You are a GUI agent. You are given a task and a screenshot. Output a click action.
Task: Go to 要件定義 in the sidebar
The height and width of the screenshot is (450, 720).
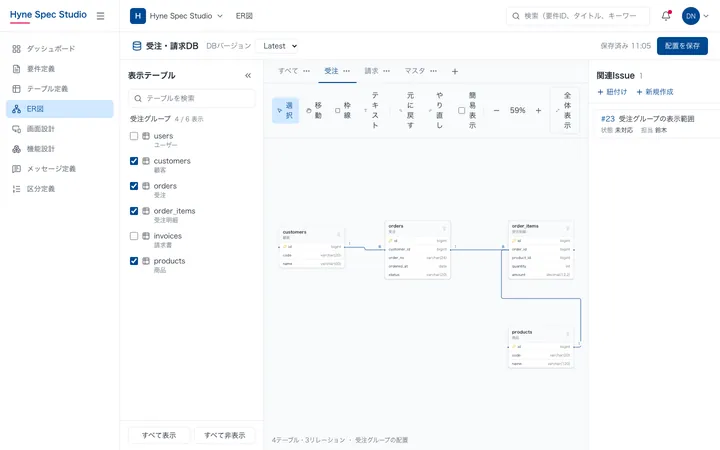pyautogui.click(x=60, y=69)
